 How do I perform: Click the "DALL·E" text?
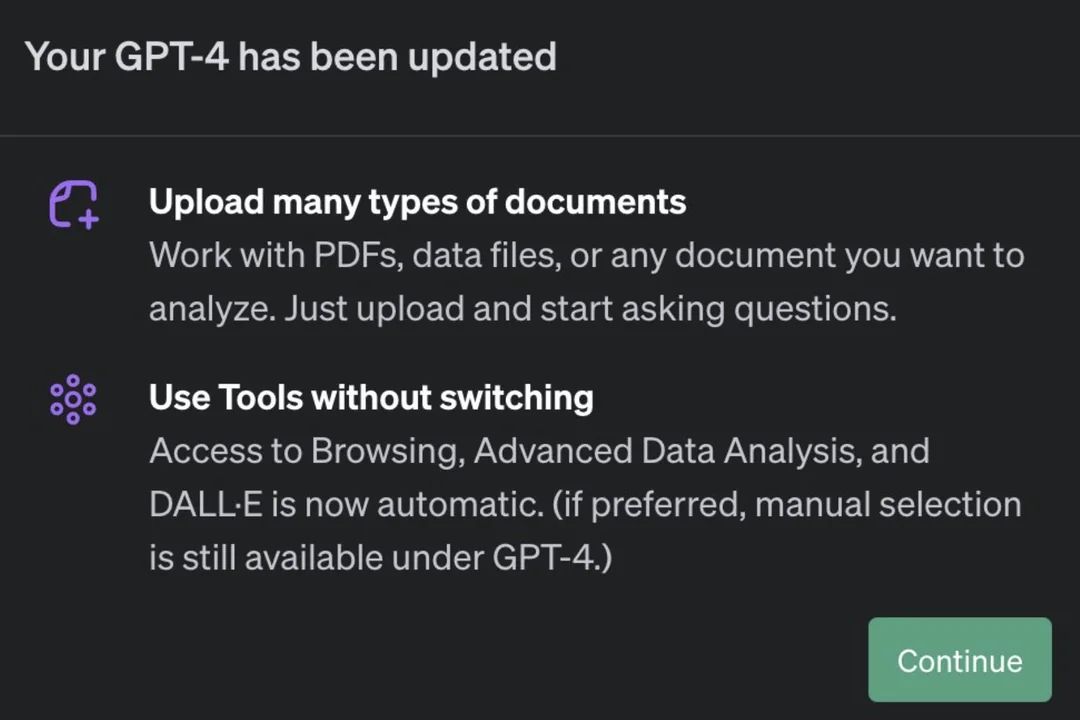click(x=205, y=504)
